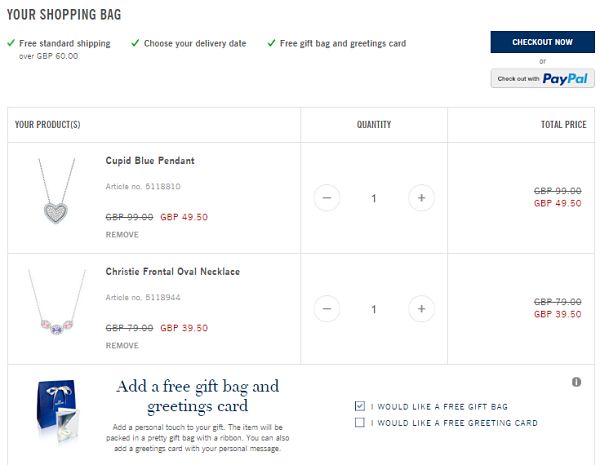Click the Christie Frontal Oval Necklace title
This screenshot has height=465, width=600.
173,272
